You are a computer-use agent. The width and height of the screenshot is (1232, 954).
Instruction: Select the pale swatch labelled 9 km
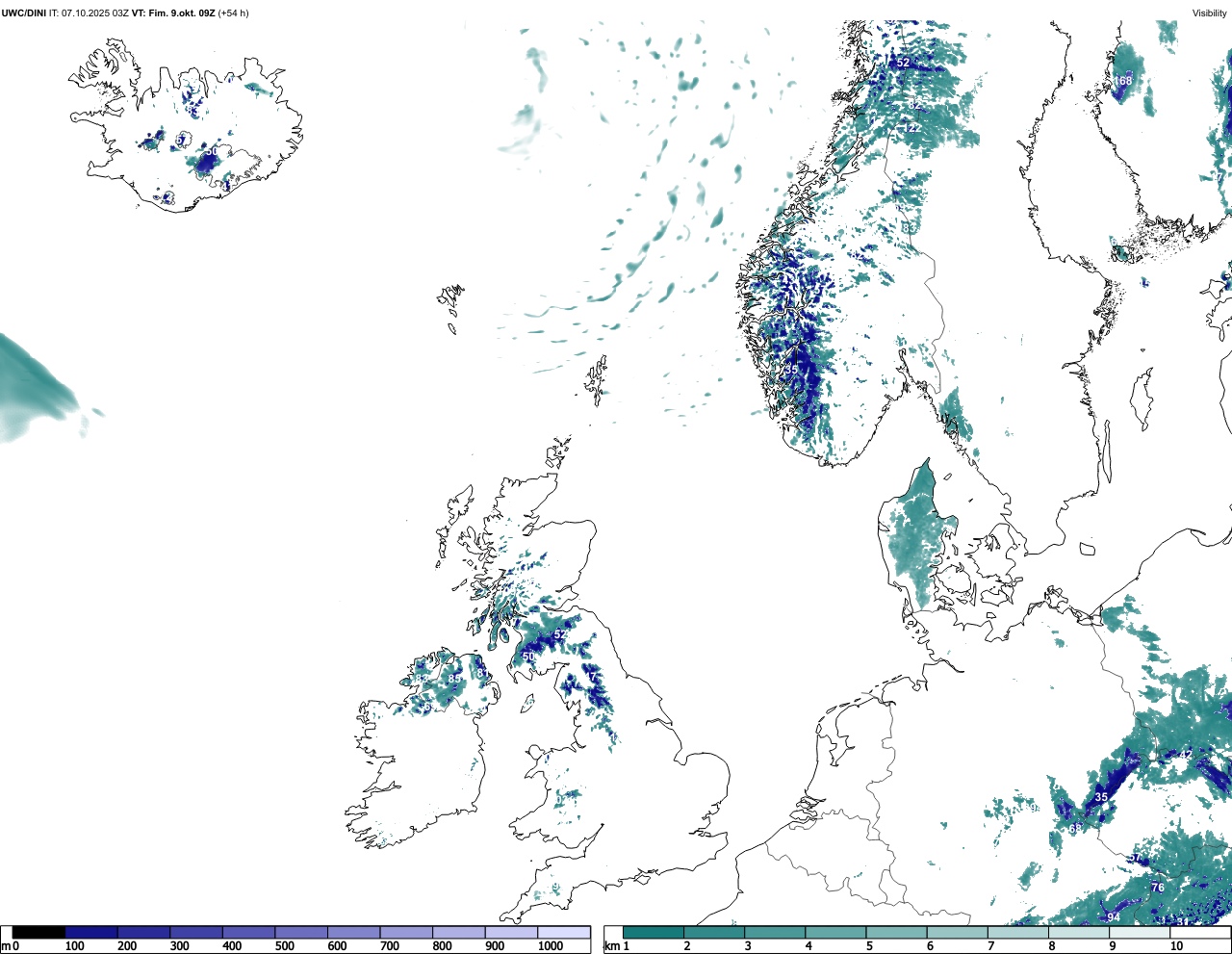(1139, 932)
